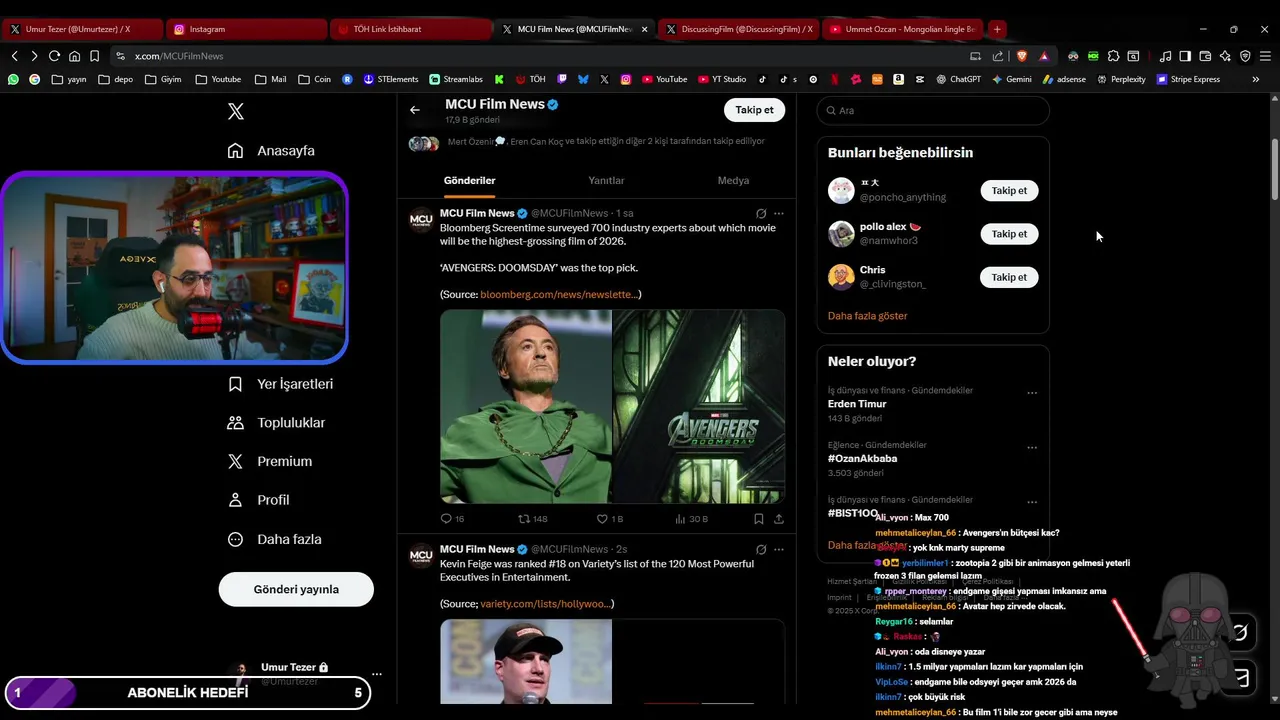
Task: Open the Robert Downey Jr. Doom image
Action: pos(525,406)
